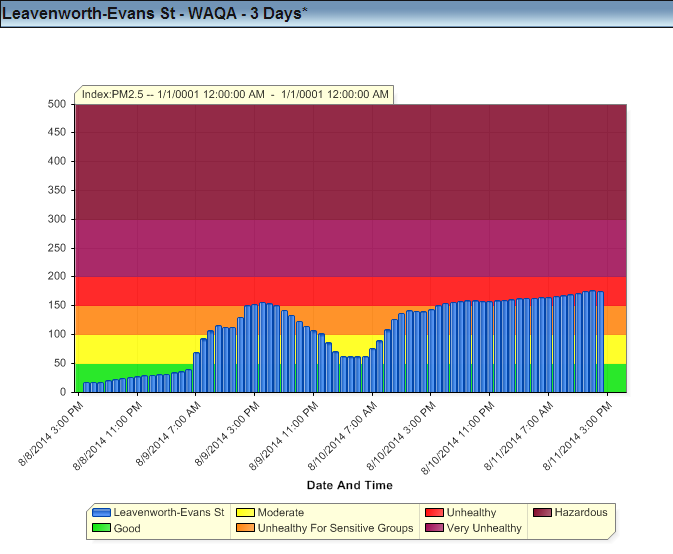Image resolution: width=673 pixels, height=554 pixels.
Task: Click the 'Moderate' legend label
Action: [281, 512]
